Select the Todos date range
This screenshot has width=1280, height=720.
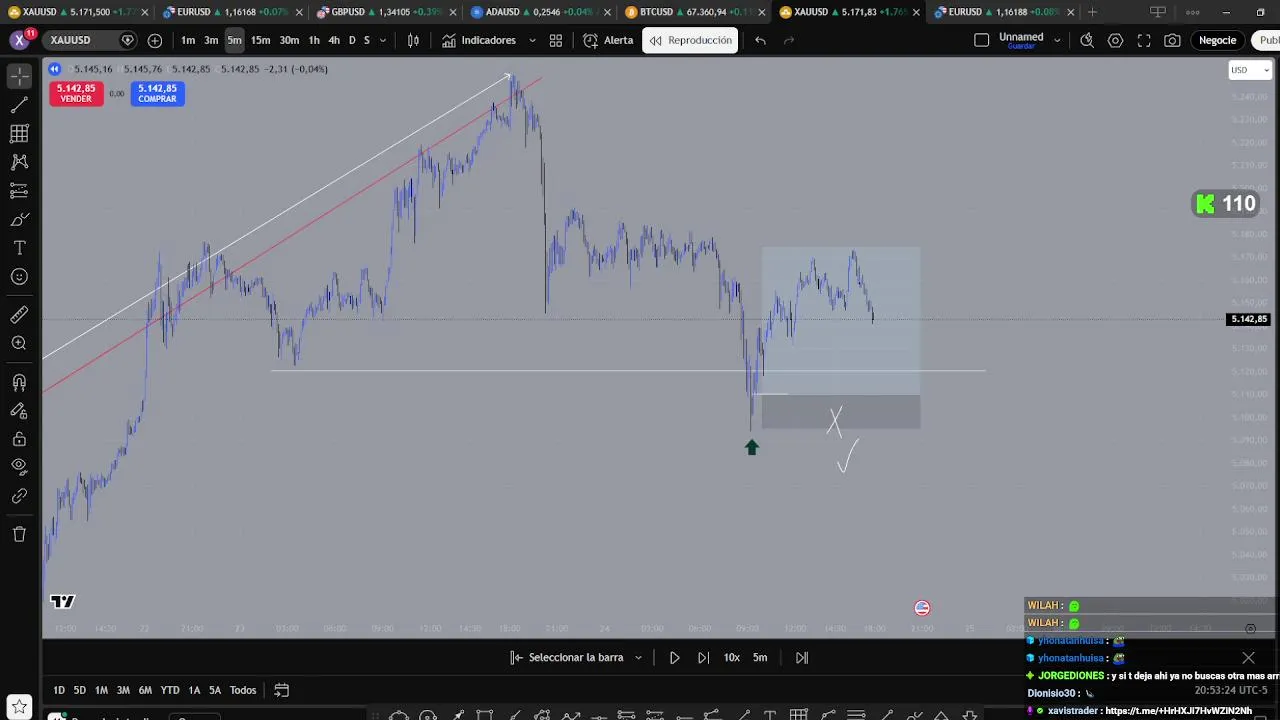(243, 690)
